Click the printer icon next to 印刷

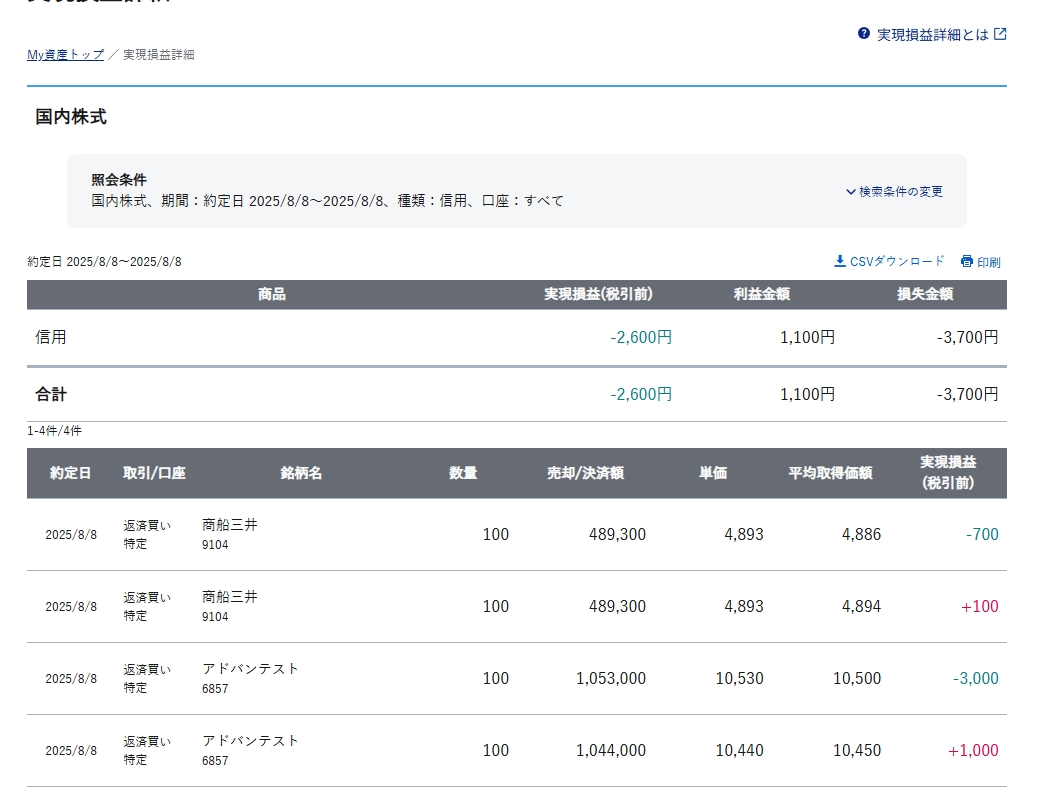click(967, 262)
